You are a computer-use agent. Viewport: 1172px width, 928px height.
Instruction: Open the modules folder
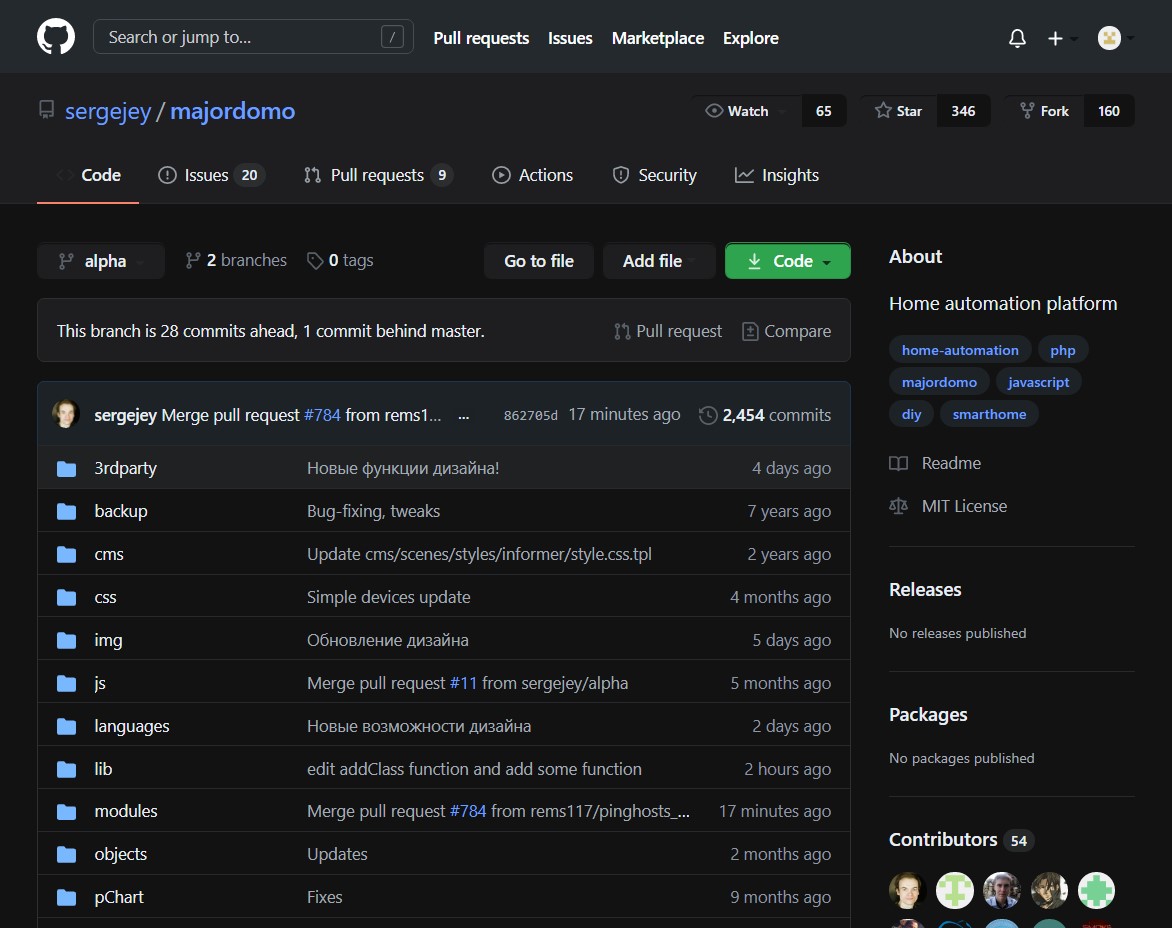[x=126, y=811]
